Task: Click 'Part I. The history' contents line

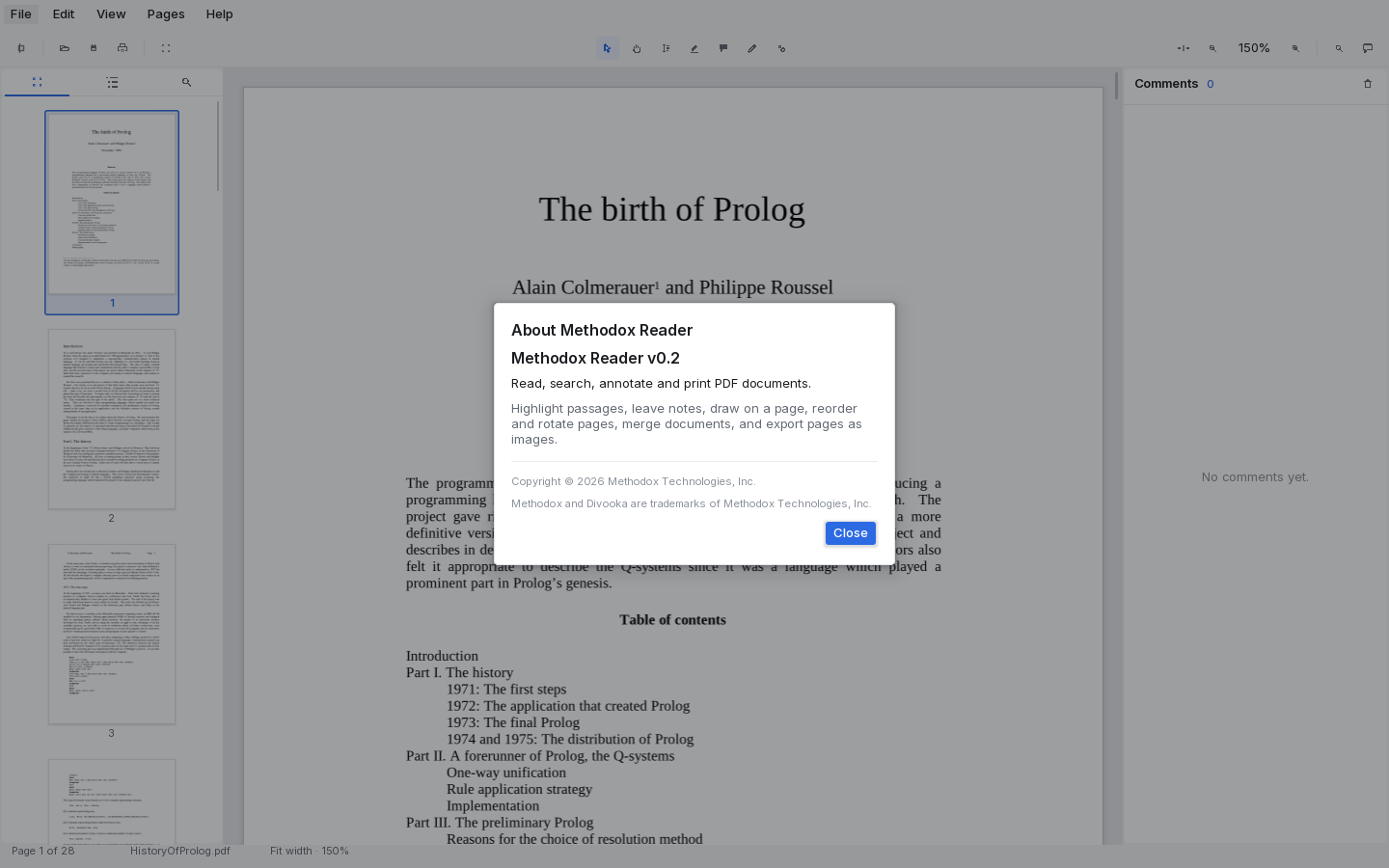Action: coord(459,672)
